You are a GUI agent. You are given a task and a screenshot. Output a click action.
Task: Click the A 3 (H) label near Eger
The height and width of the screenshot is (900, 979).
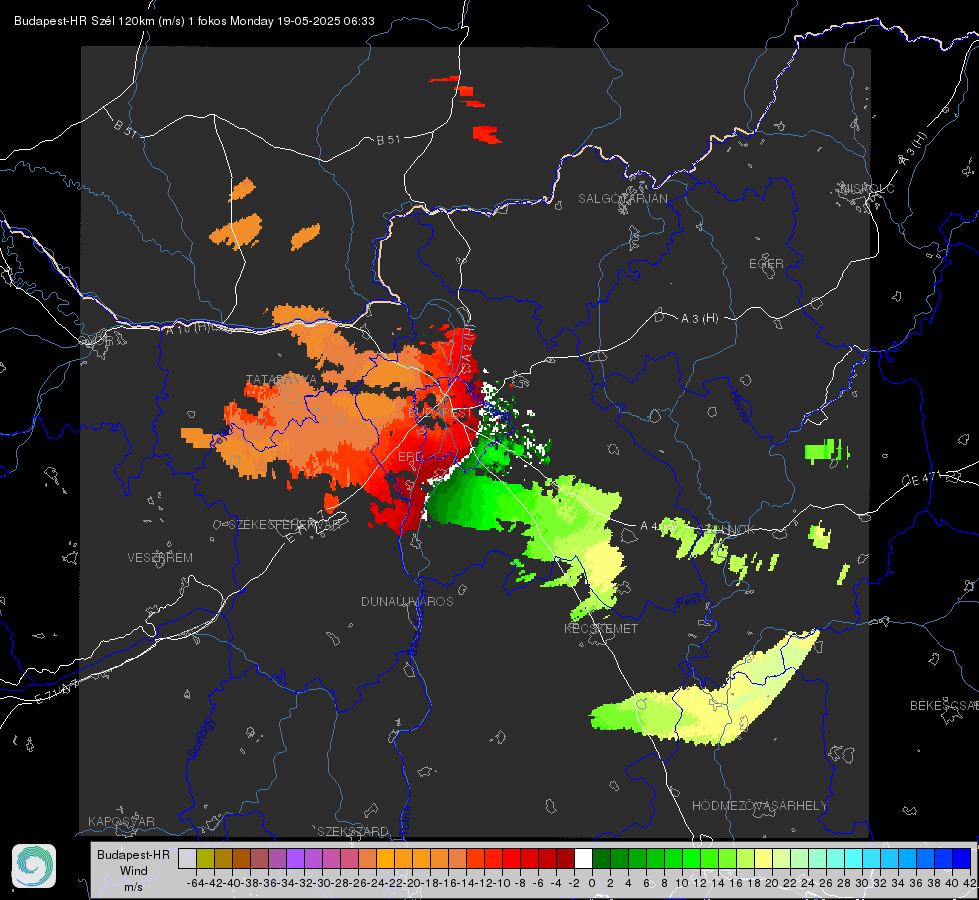tap(699, 319)
